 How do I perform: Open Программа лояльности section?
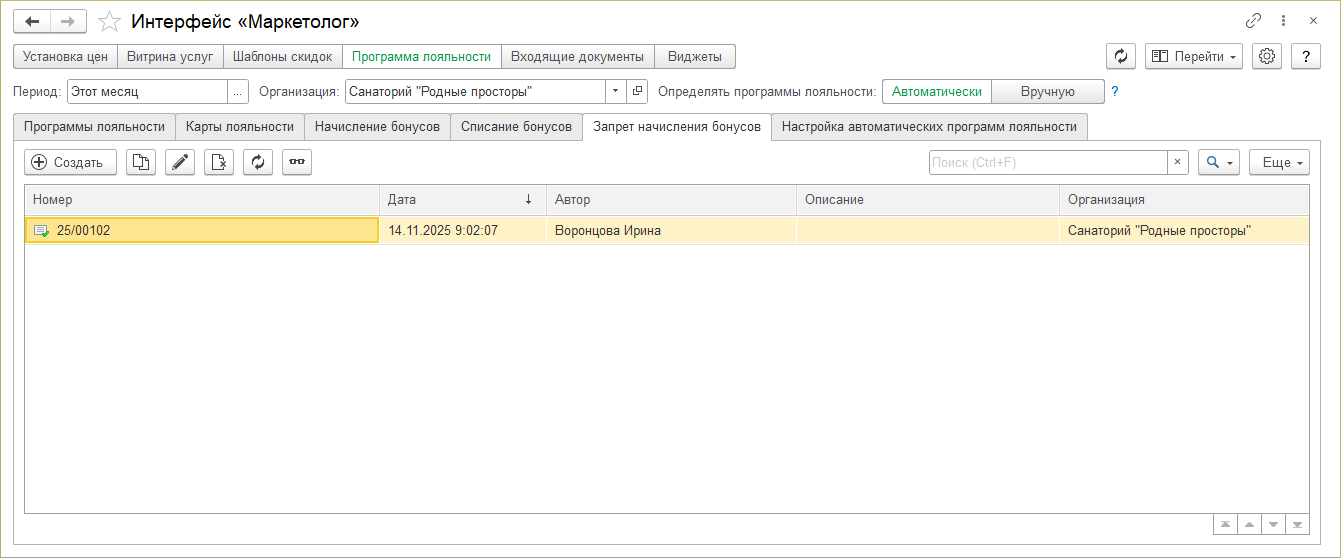[421, 57]
